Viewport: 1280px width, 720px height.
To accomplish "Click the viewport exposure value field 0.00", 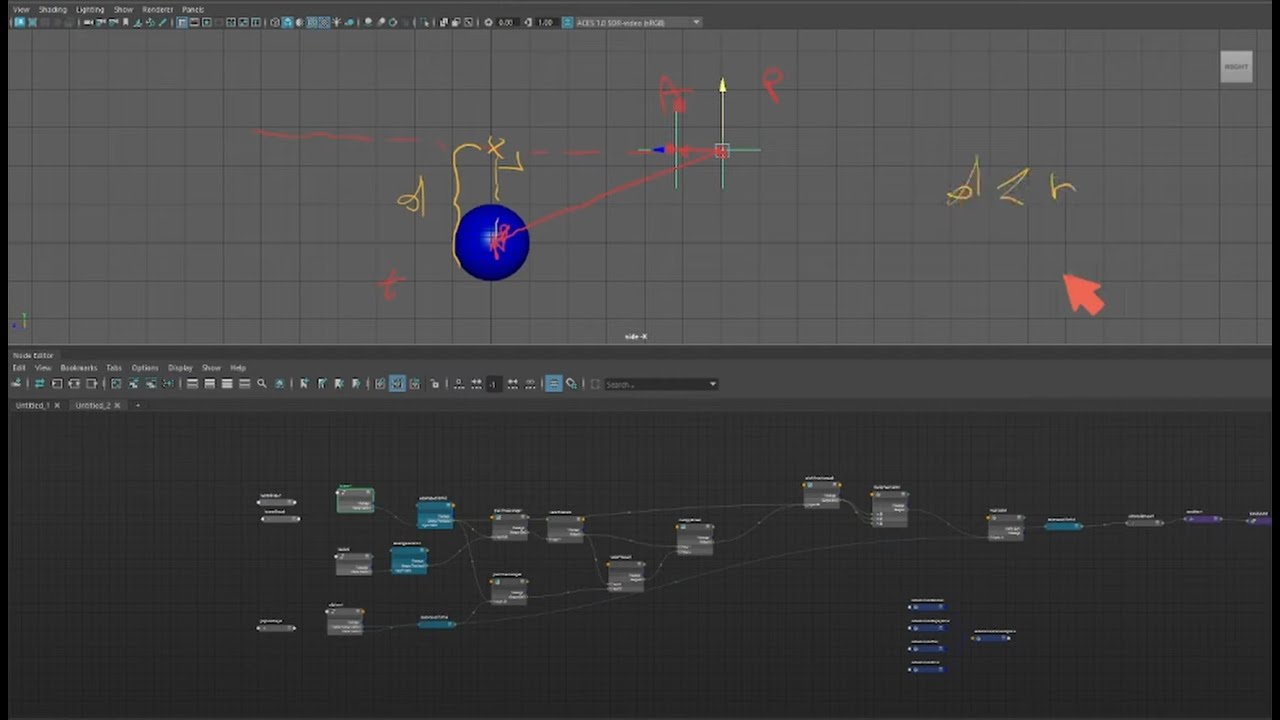I will click(x=506, y=22).
